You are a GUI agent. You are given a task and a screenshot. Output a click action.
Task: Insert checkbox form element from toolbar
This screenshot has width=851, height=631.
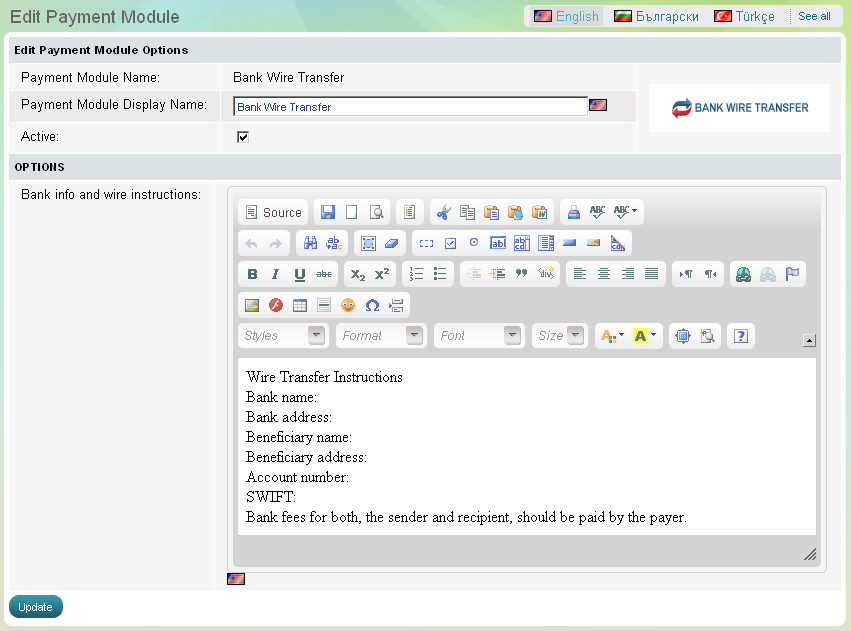tap(450, 243)
